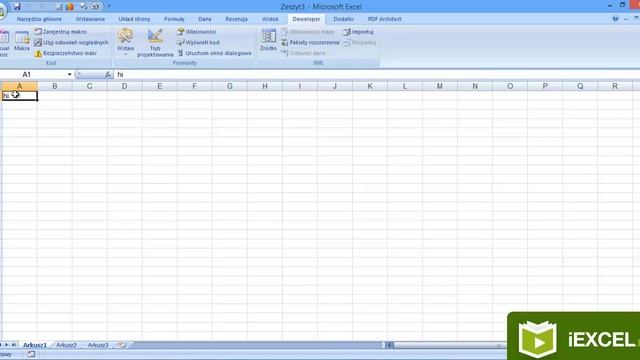Click Importuj XML data
The image size is (640, 360).
pyautogui.click(x=358, y=31)
